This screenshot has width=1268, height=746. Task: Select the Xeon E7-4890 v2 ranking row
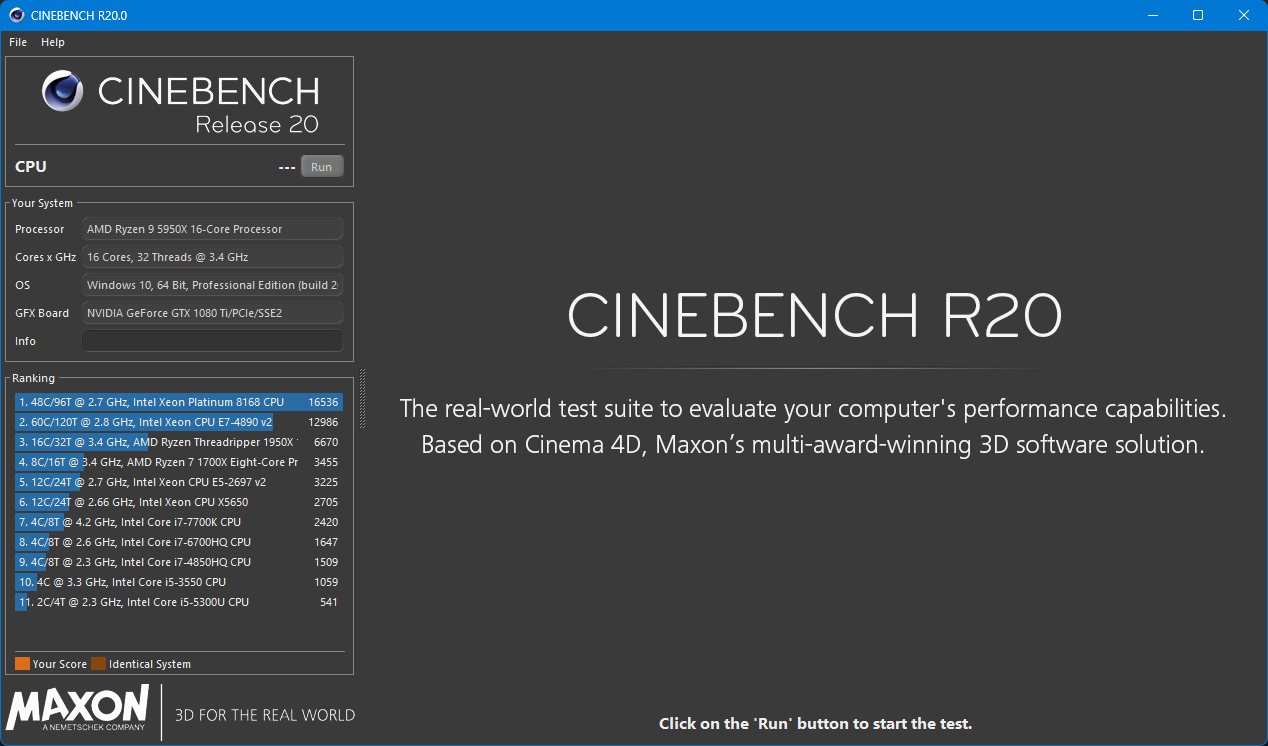178,422
